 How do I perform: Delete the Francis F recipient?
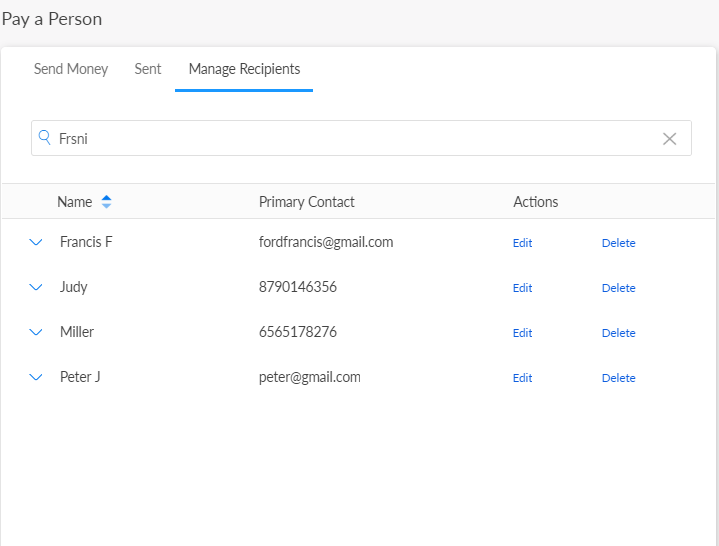point(618,243)
